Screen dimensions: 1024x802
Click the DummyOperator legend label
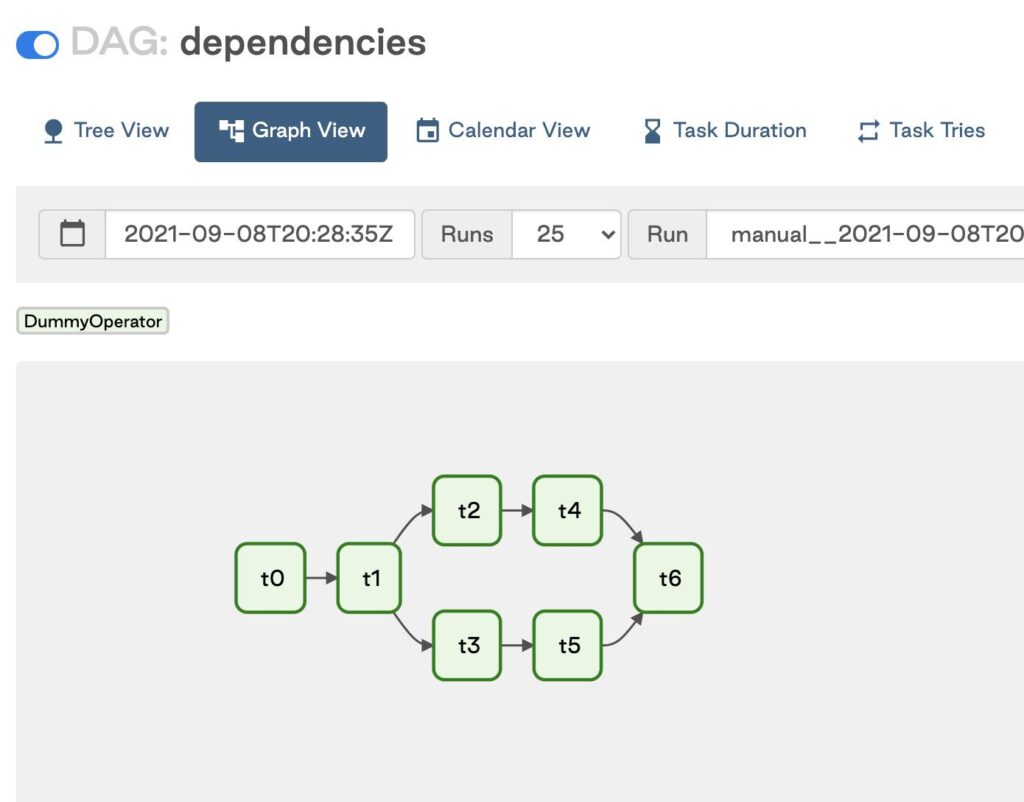92,320
